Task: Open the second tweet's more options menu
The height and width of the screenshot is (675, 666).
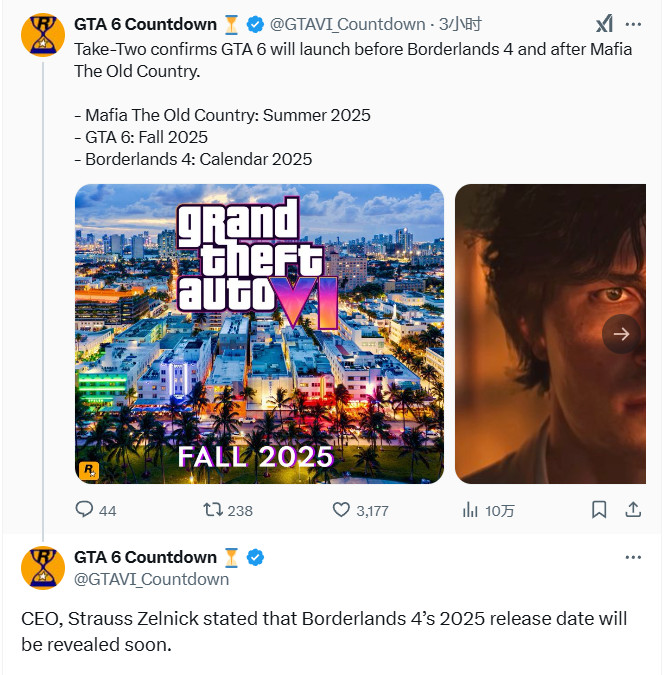Action: [x=633, y=557]
